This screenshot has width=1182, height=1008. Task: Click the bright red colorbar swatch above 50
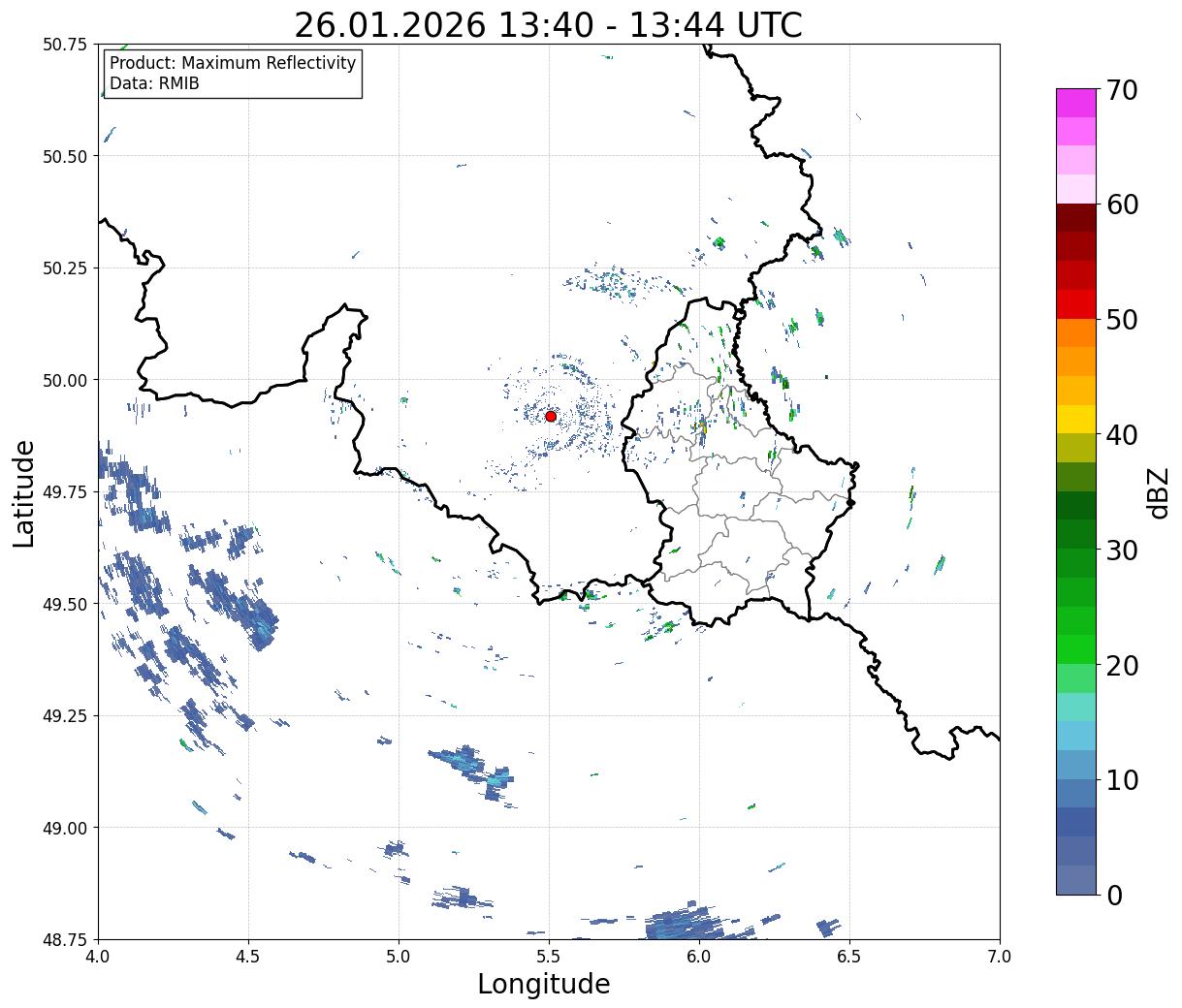point(1076,304)
